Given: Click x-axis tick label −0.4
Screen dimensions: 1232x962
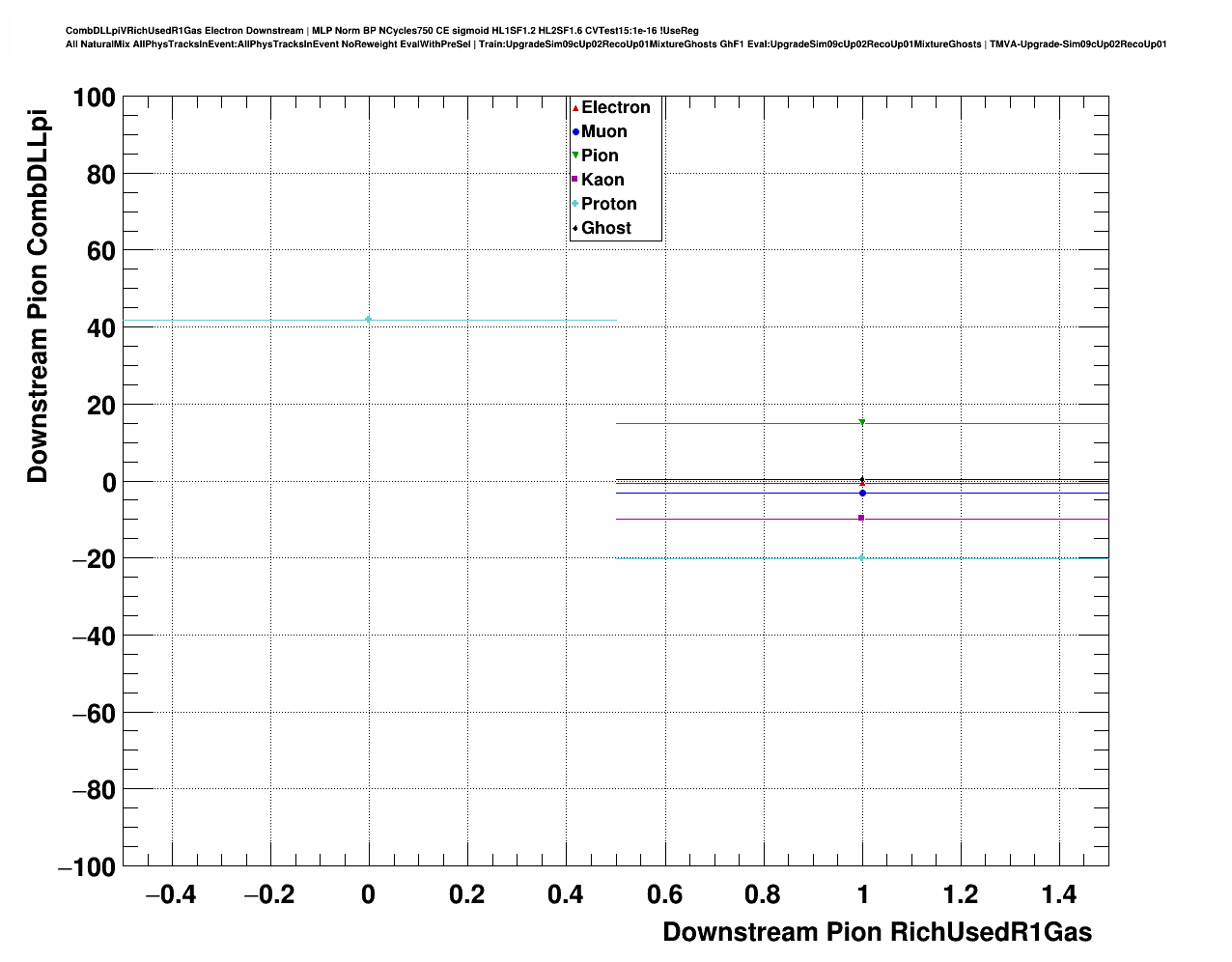Looking at the screenshot, I should coord(171,895).
